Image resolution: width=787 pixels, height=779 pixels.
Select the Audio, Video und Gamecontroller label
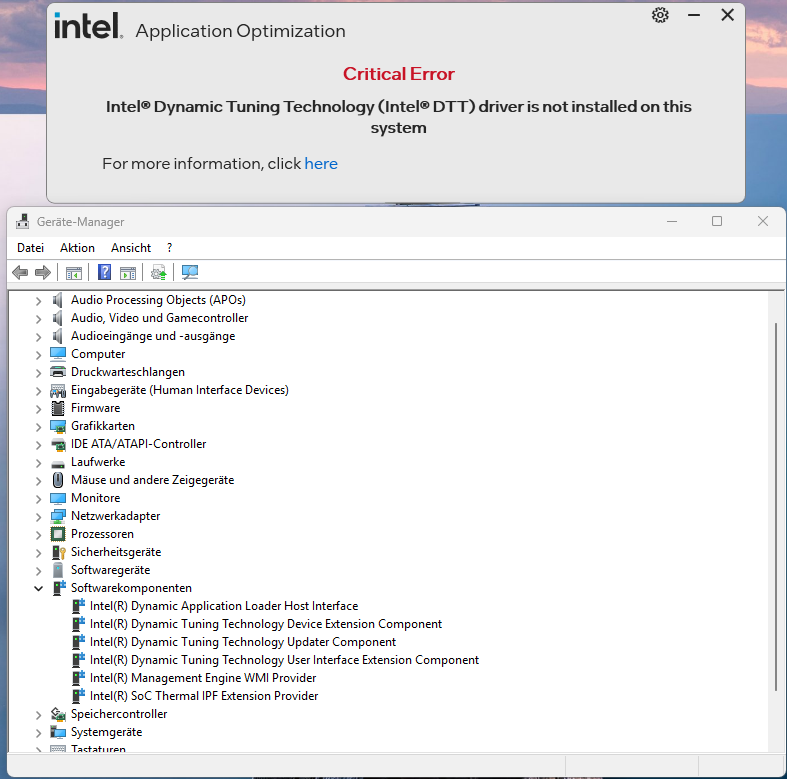(x=159, y=318)
